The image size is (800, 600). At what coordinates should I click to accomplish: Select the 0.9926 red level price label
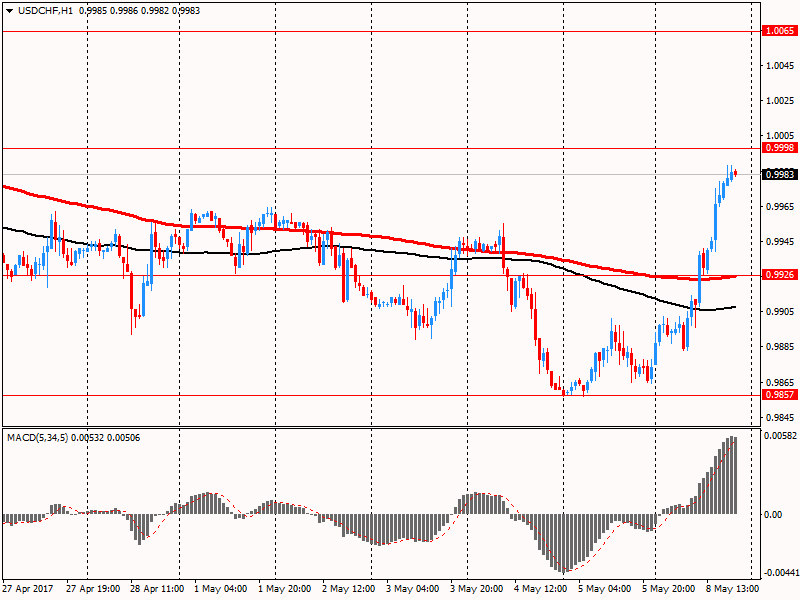pyautogui.click(x=780, y=275)
